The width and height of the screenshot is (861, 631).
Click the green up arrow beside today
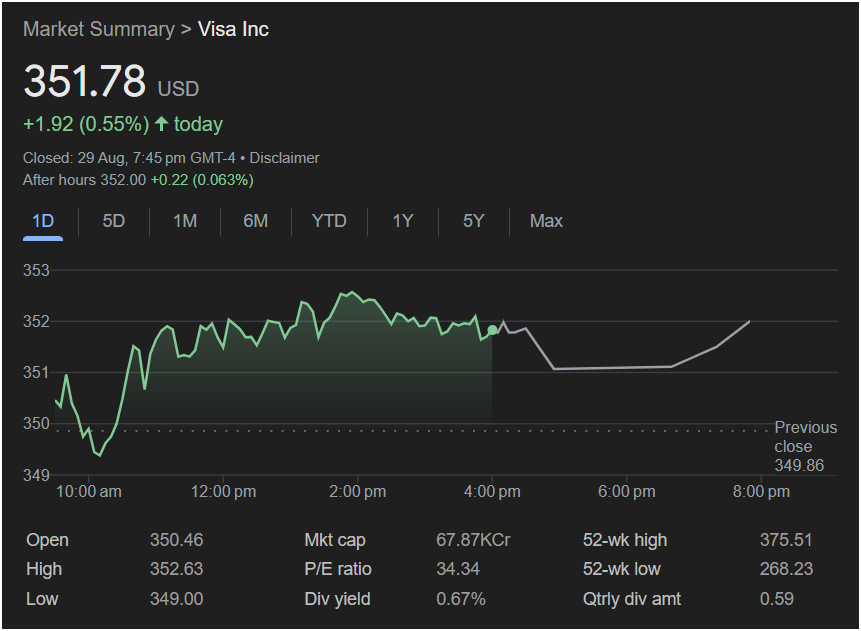coord(161,124)
